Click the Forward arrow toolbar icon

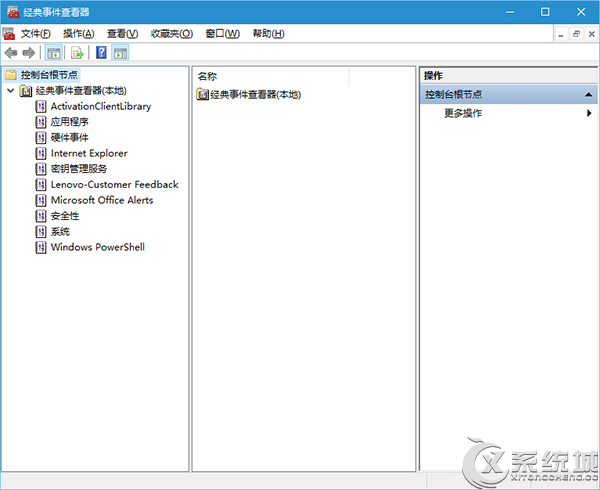tap(29, 53)
